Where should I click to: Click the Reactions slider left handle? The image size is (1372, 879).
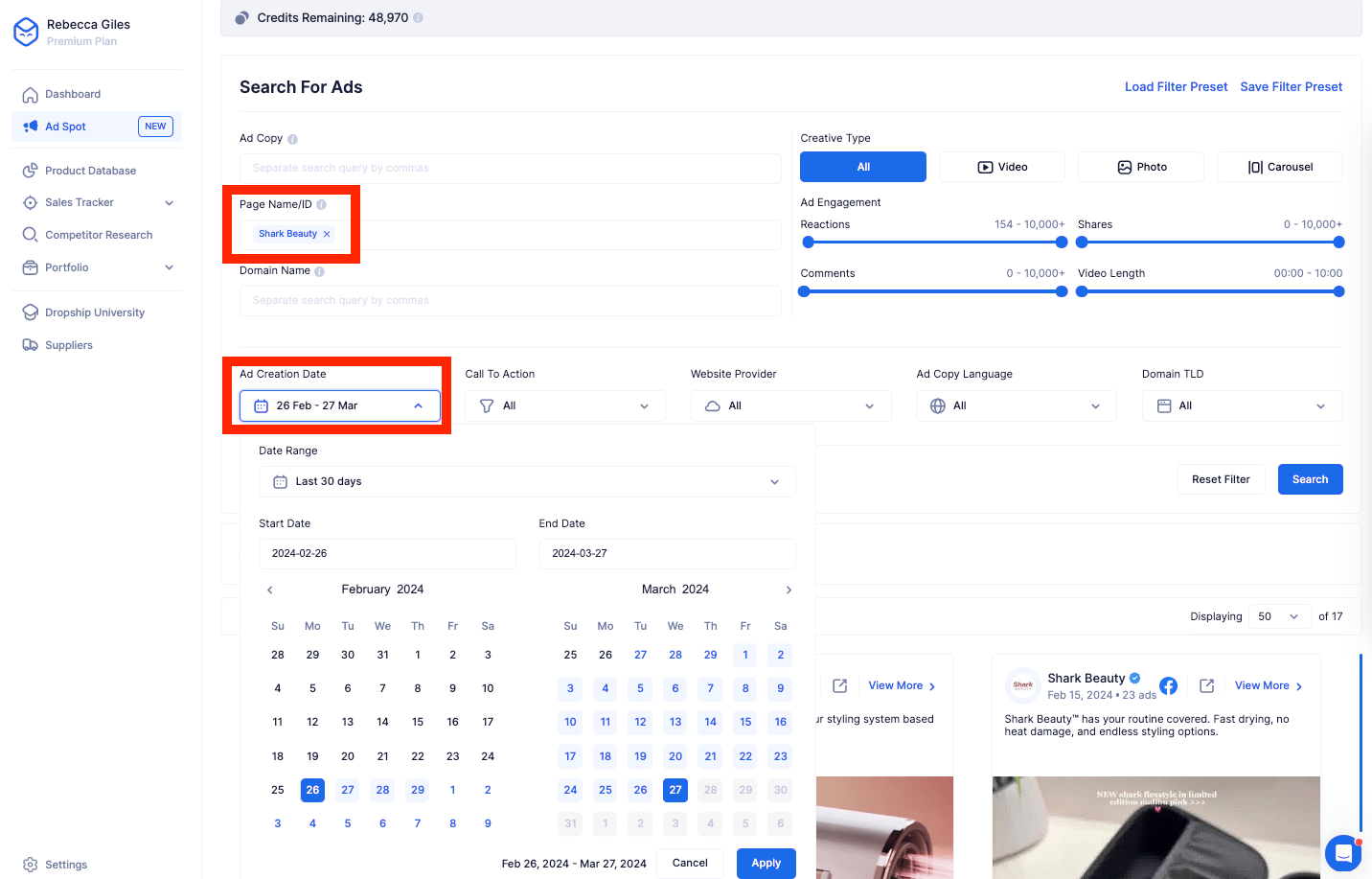pyautogui.click(x=808, y=243)
